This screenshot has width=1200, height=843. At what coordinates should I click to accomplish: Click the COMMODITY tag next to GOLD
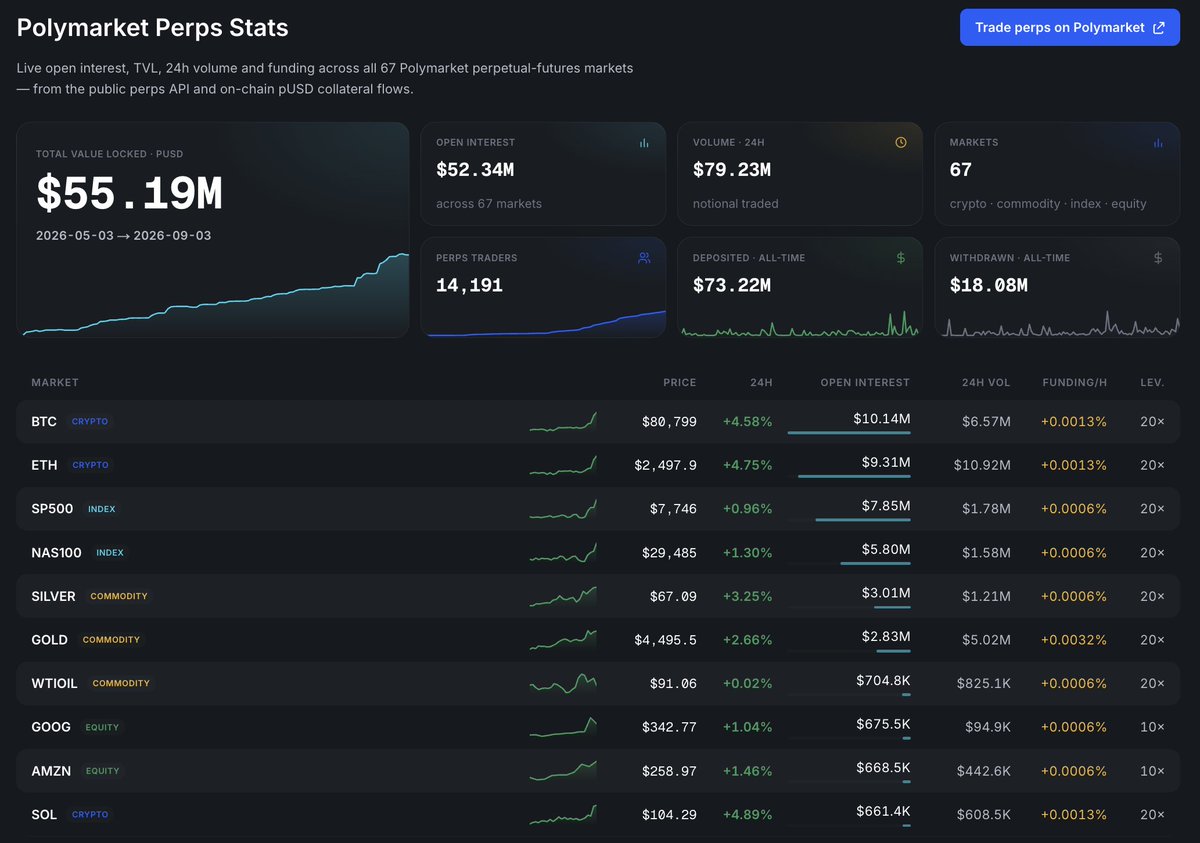pyautogui.click(x=111, y=640)
